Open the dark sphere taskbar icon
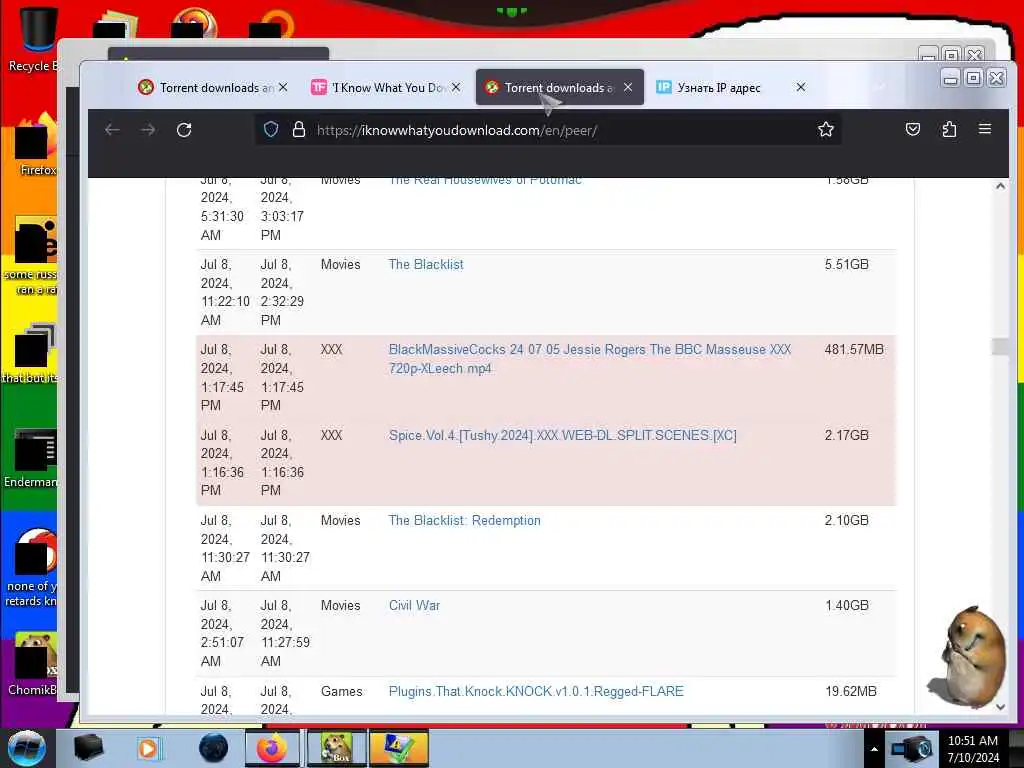 [x=213, y=748]
